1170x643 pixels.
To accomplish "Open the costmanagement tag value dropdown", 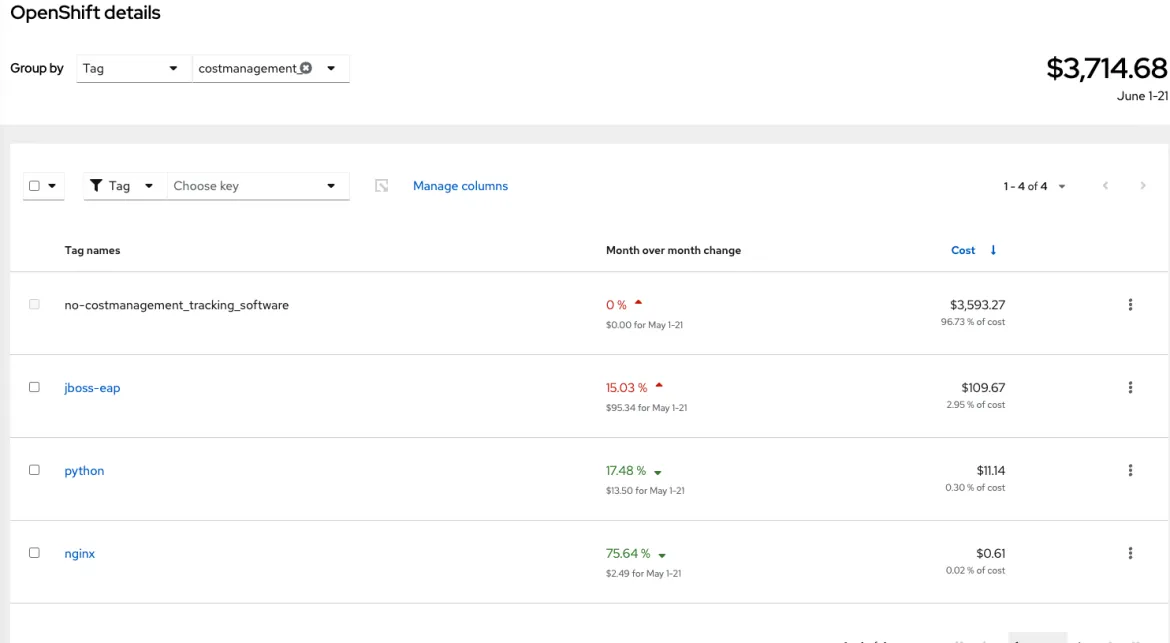I will 331,68.
